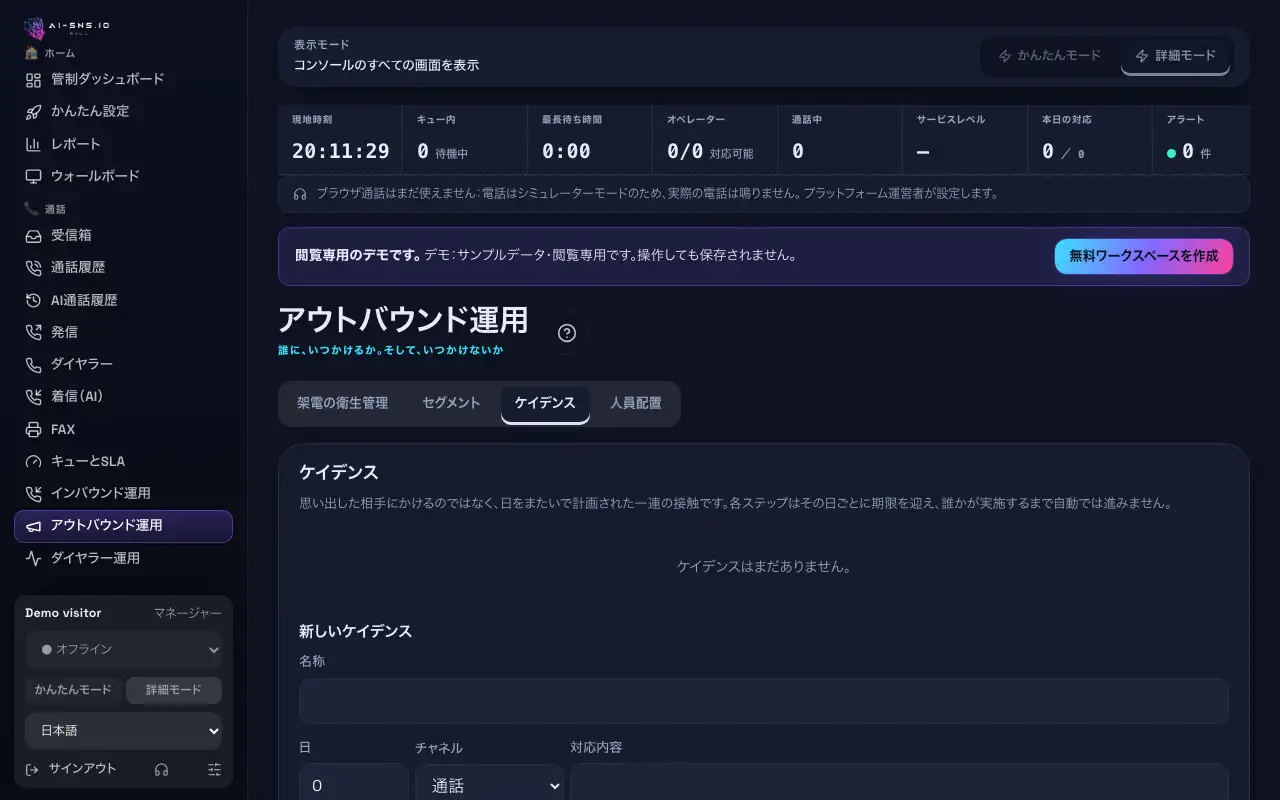The width and height of the screenshot is (1280, 800).
Task: Select かんたんモード in user panel
Action: (73, 690)
